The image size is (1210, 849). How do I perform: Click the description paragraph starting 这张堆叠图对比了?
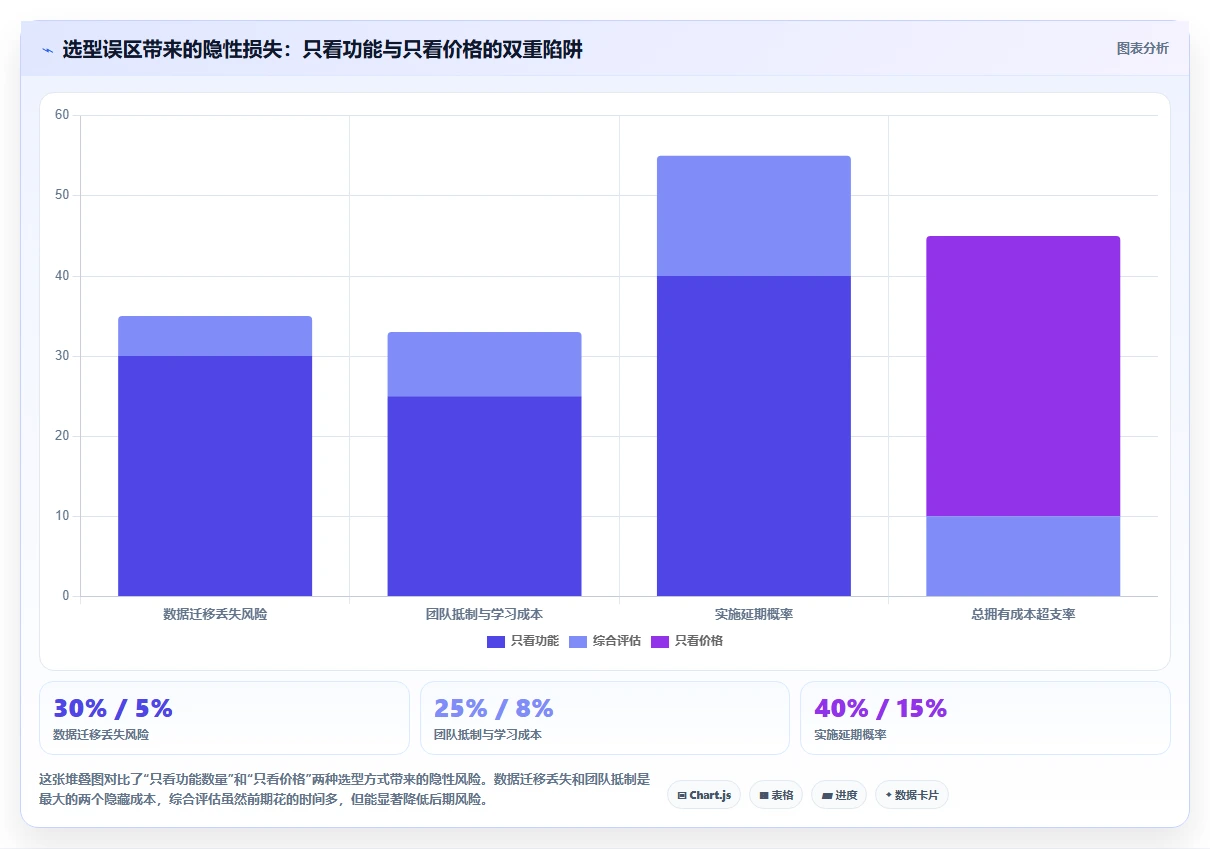pyautogui.click(x=344, y=789)
